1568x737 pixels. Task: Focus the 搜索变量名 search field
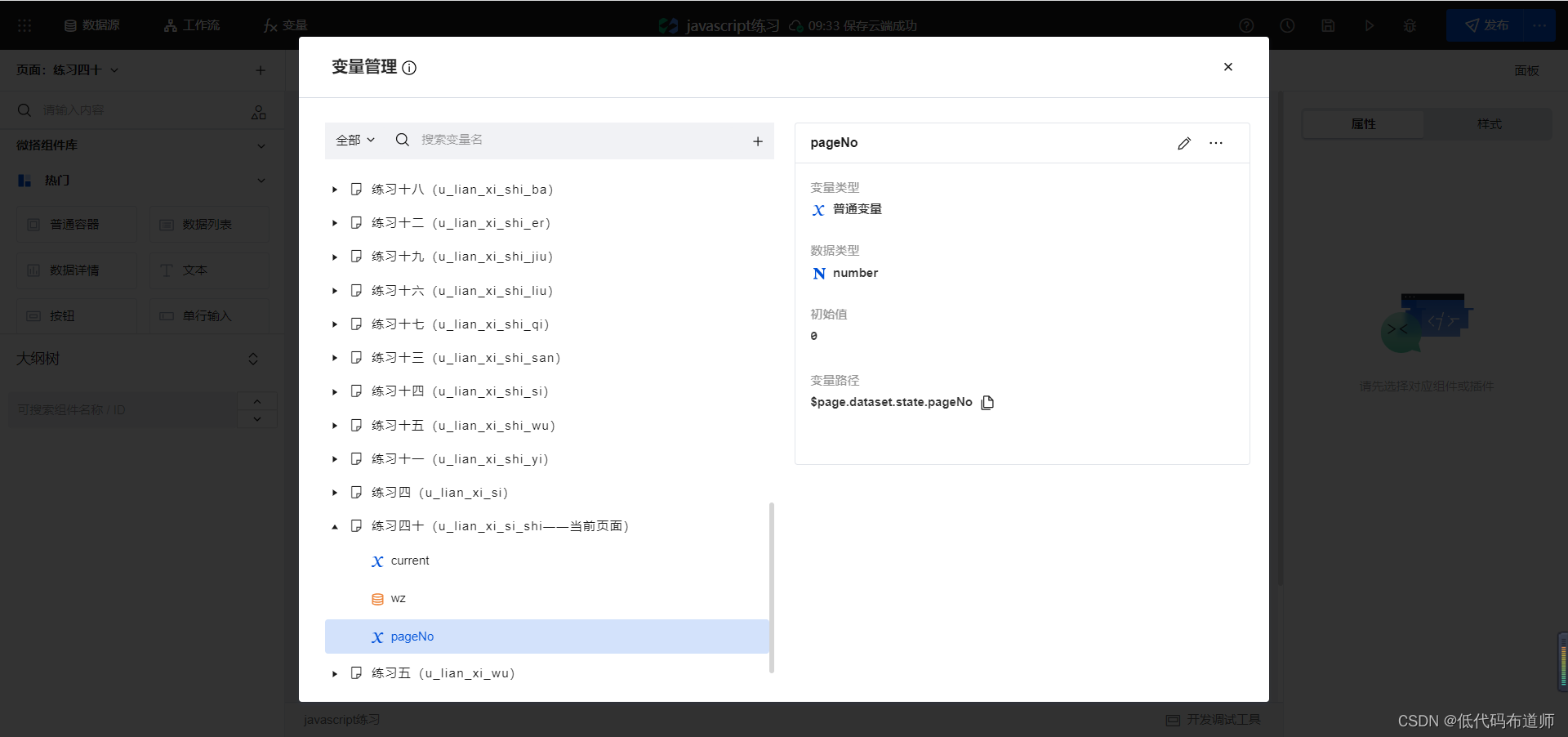580,141
